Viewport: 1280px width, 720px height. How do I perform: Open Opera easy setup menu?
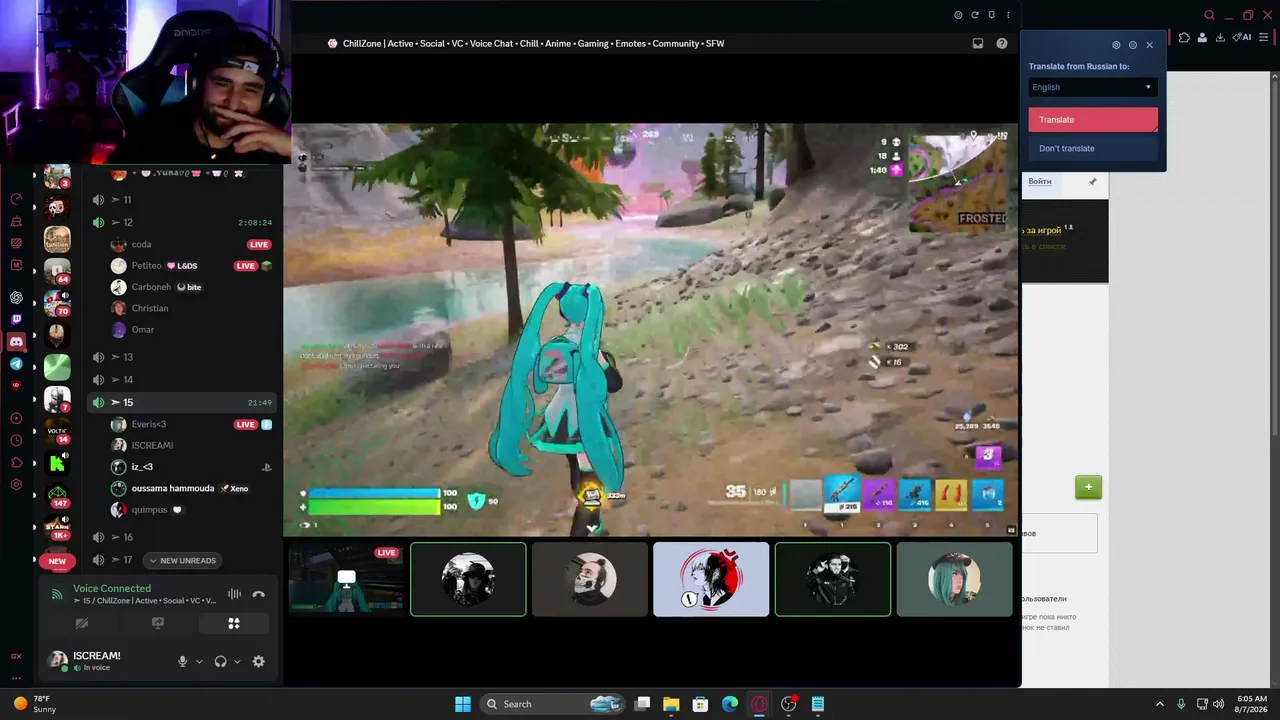pyautogui.click(x=1263, y=38)
